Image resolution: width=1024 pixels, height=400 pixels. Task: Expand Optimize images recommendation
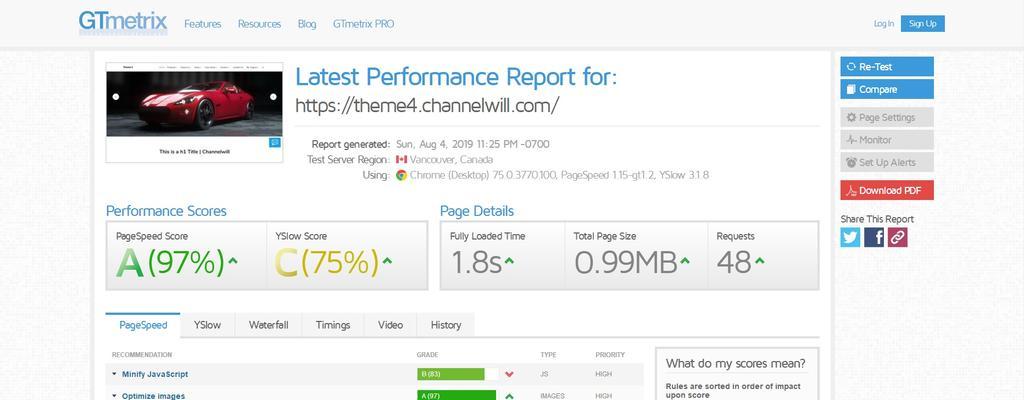tap(153, 396)
